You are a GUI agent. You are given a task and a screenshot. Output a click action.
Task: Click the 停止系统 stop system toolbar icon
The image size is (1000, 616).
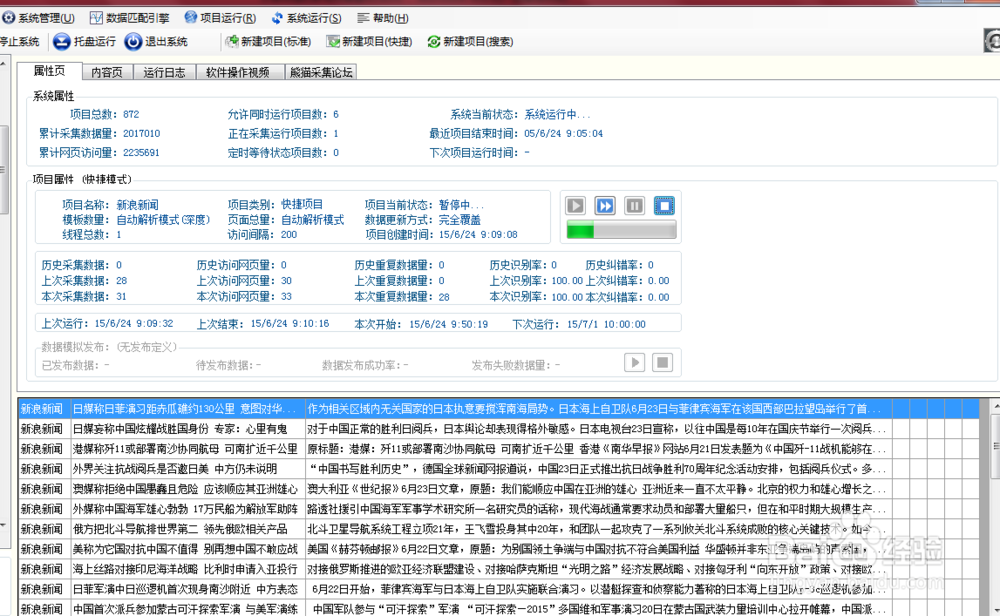coord(20,41)
